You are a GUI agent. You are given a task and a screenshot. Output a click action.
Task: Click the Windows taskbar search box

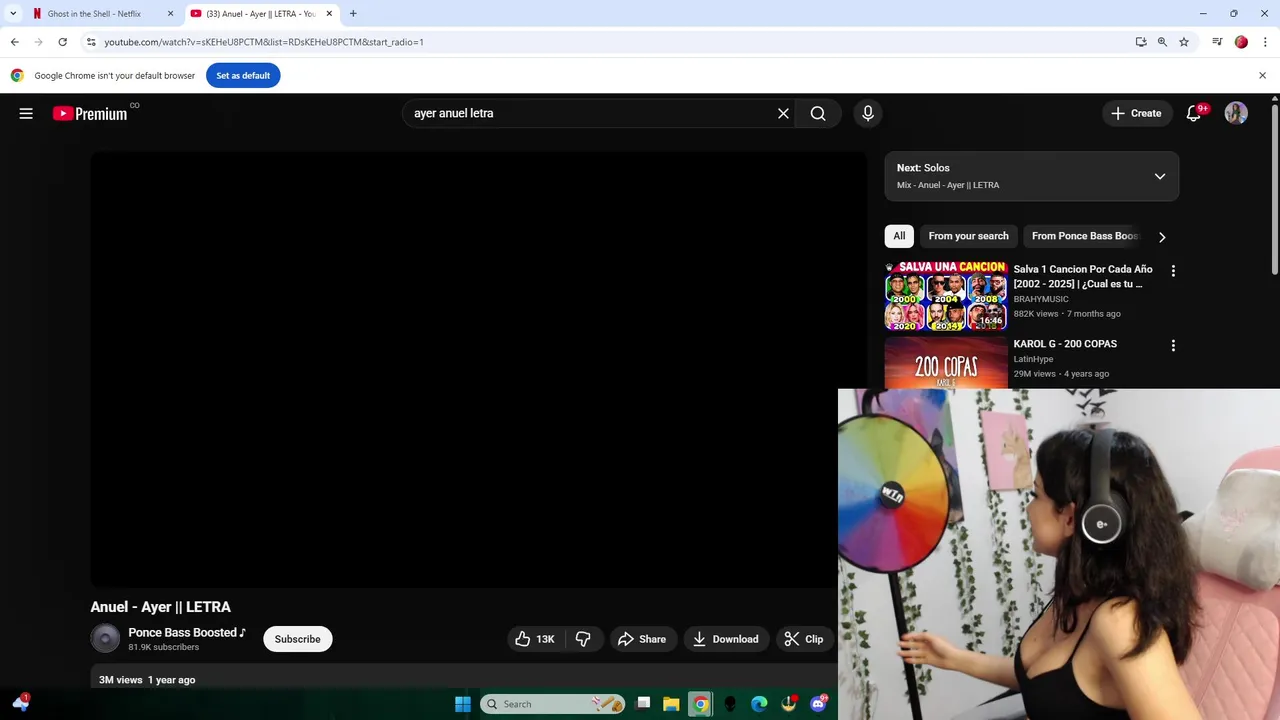click(x=553, y=704)
